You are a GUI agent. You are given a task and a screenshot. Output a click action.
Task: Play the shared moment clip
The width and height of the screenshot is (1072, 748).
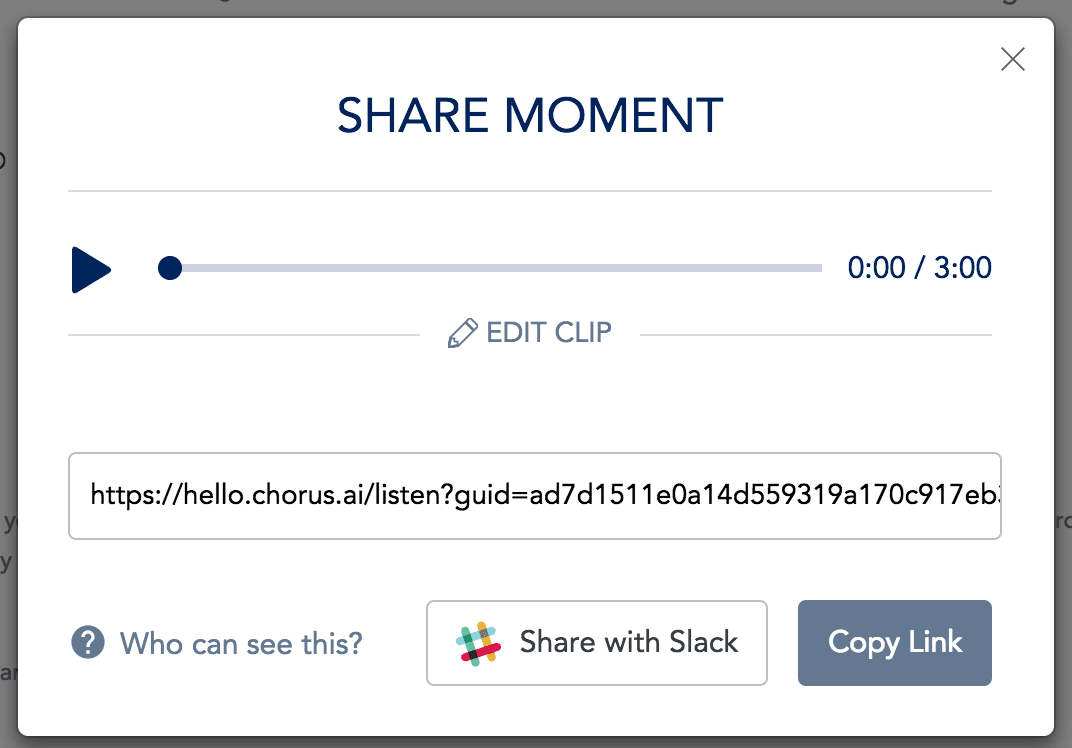pos(91,270)
